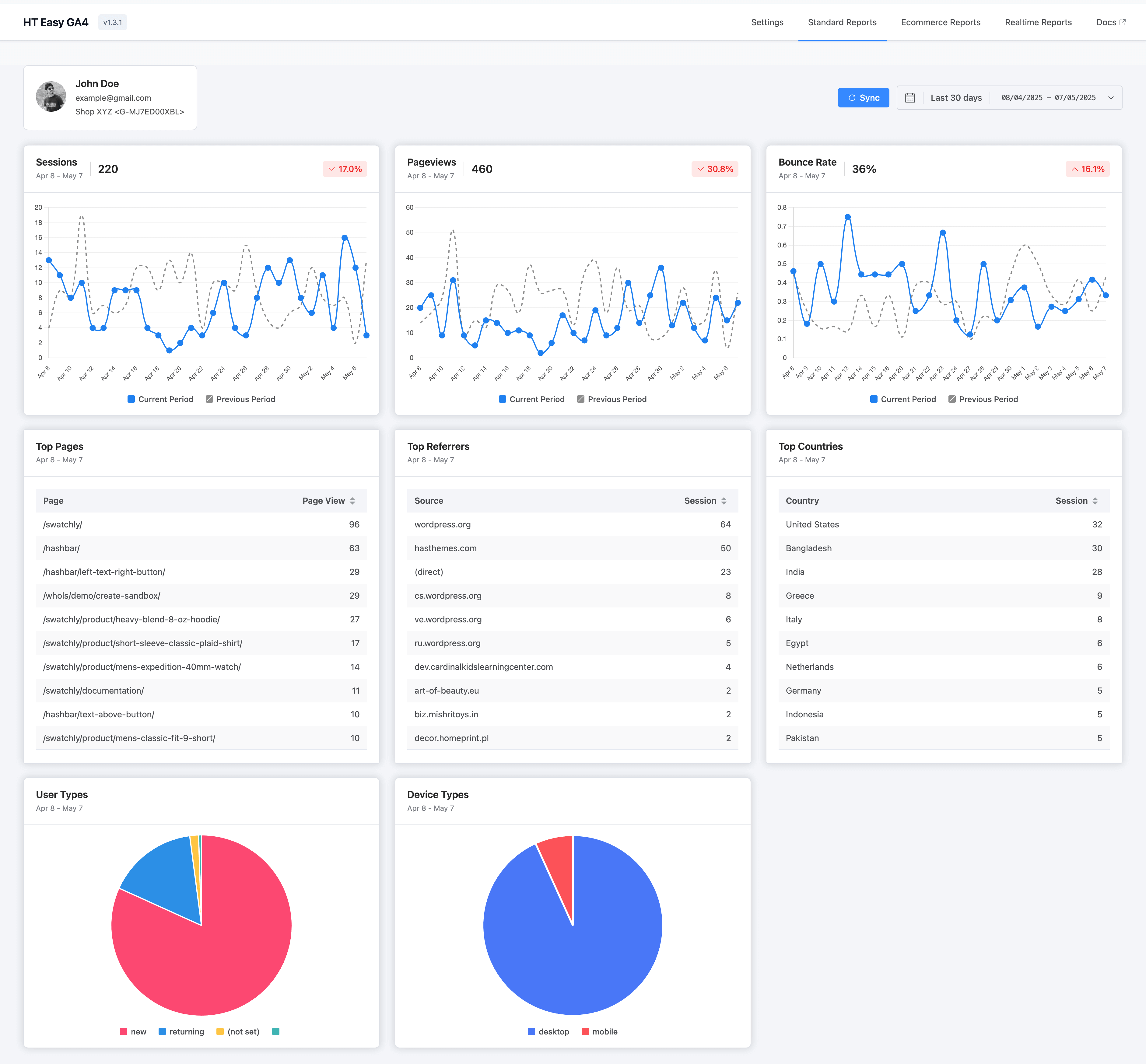
Task: Click the Page View sort arrows icon
Action: point(352,501)
